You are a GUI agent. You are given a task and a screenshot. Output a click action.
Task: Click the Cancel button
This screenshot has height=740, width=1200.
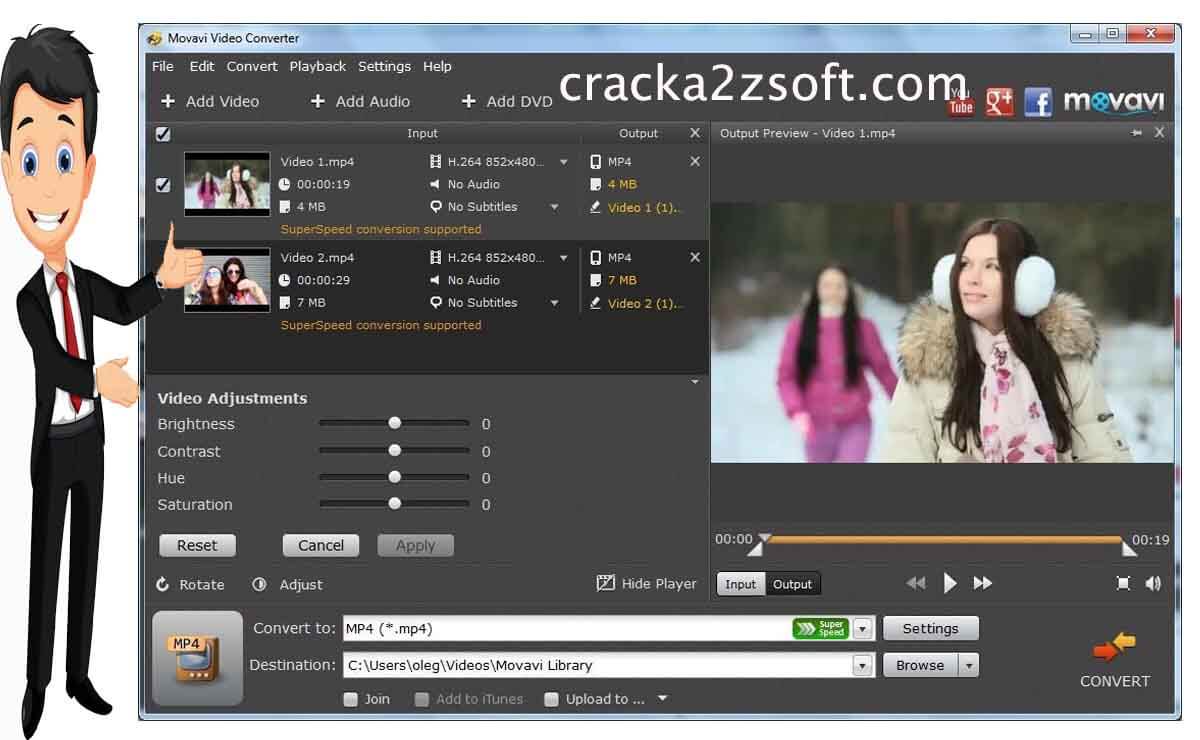(x=321, y=546)
